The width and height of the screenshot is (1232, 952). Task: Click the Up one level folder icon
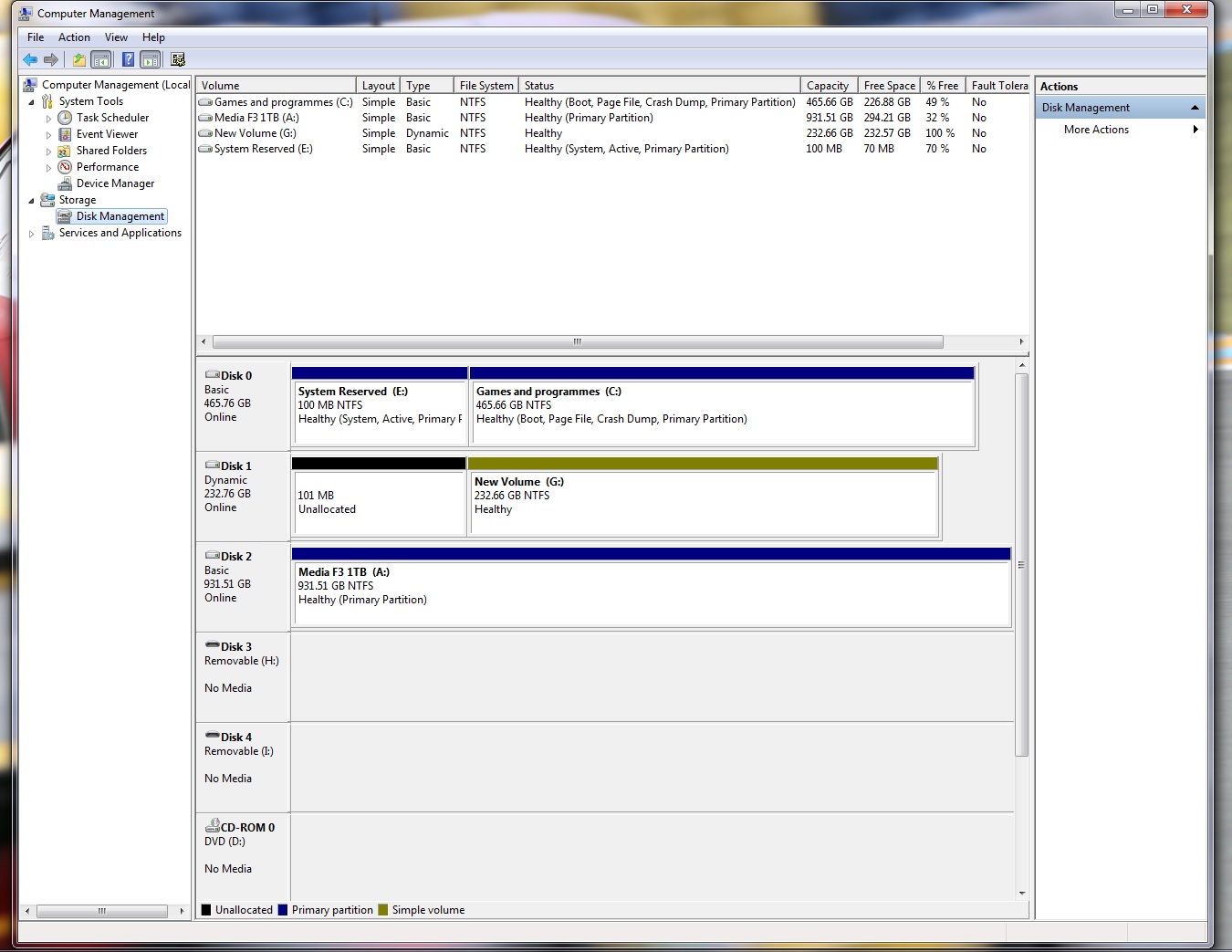coord(79,59)
